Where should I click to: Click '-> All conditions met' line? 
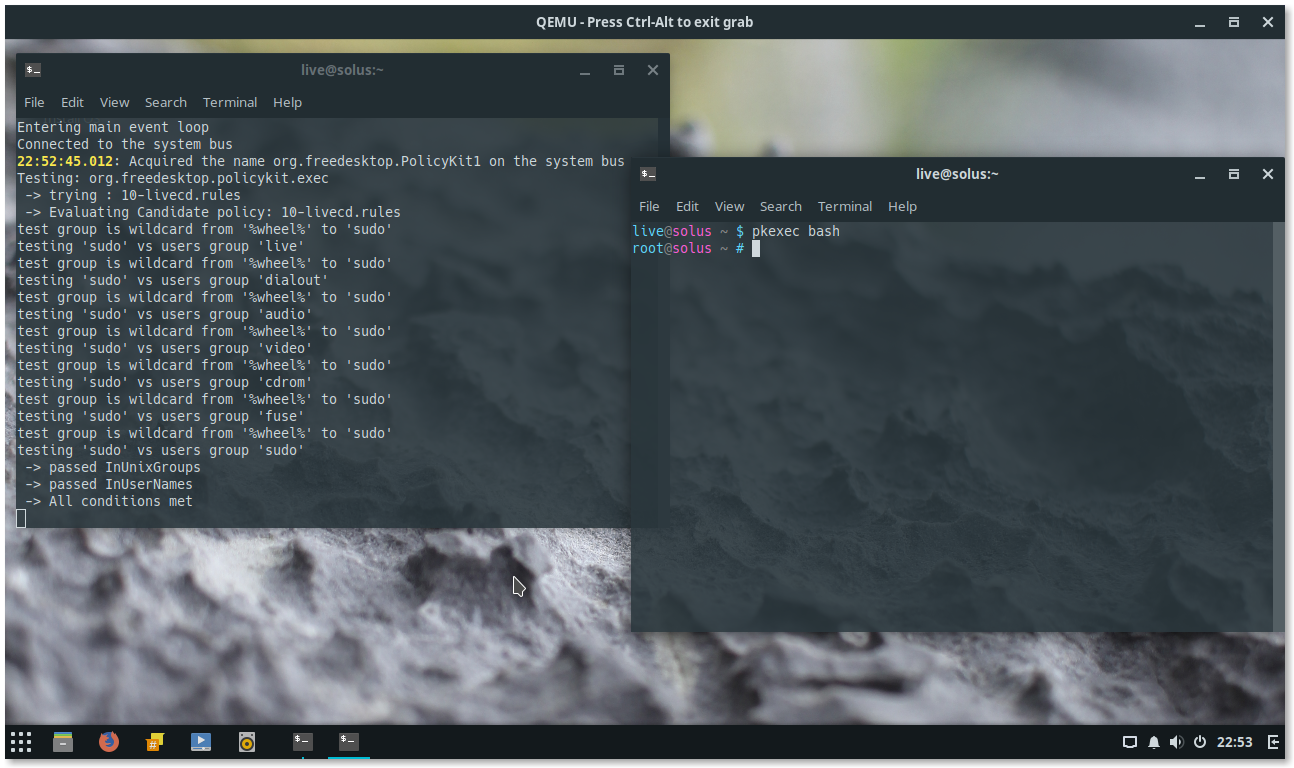click(109, 501)
